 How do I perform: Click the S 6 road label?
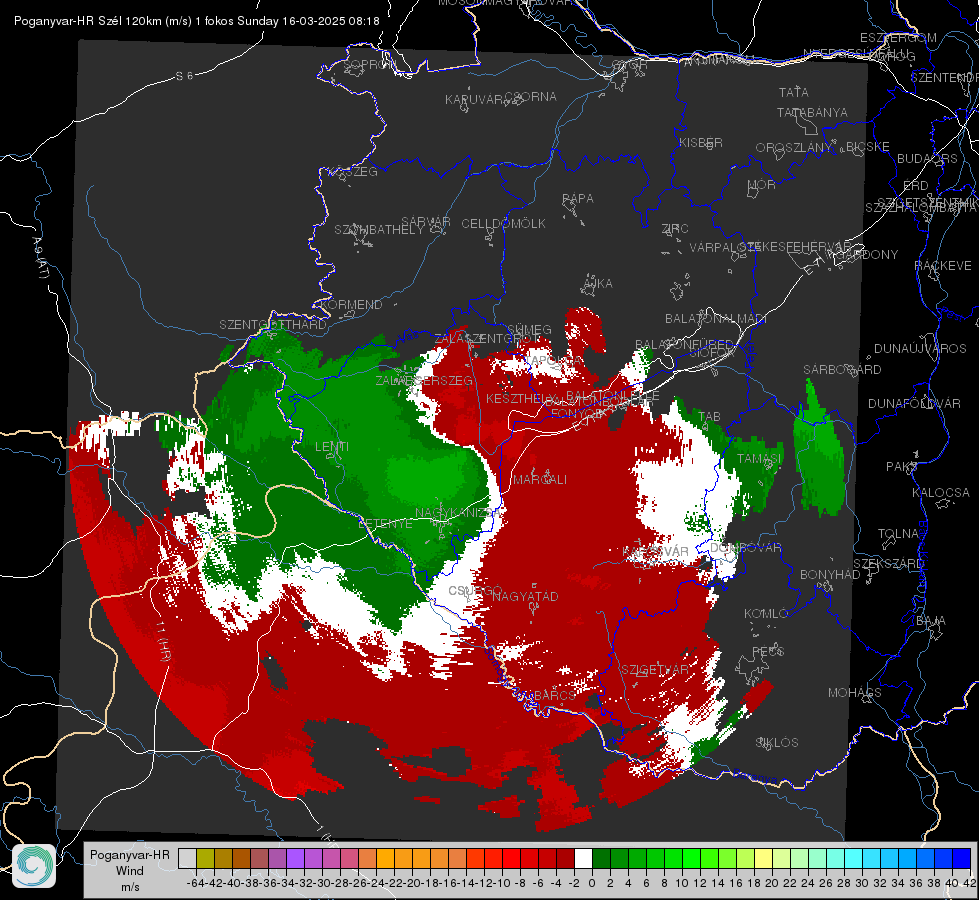coord(184,76)
